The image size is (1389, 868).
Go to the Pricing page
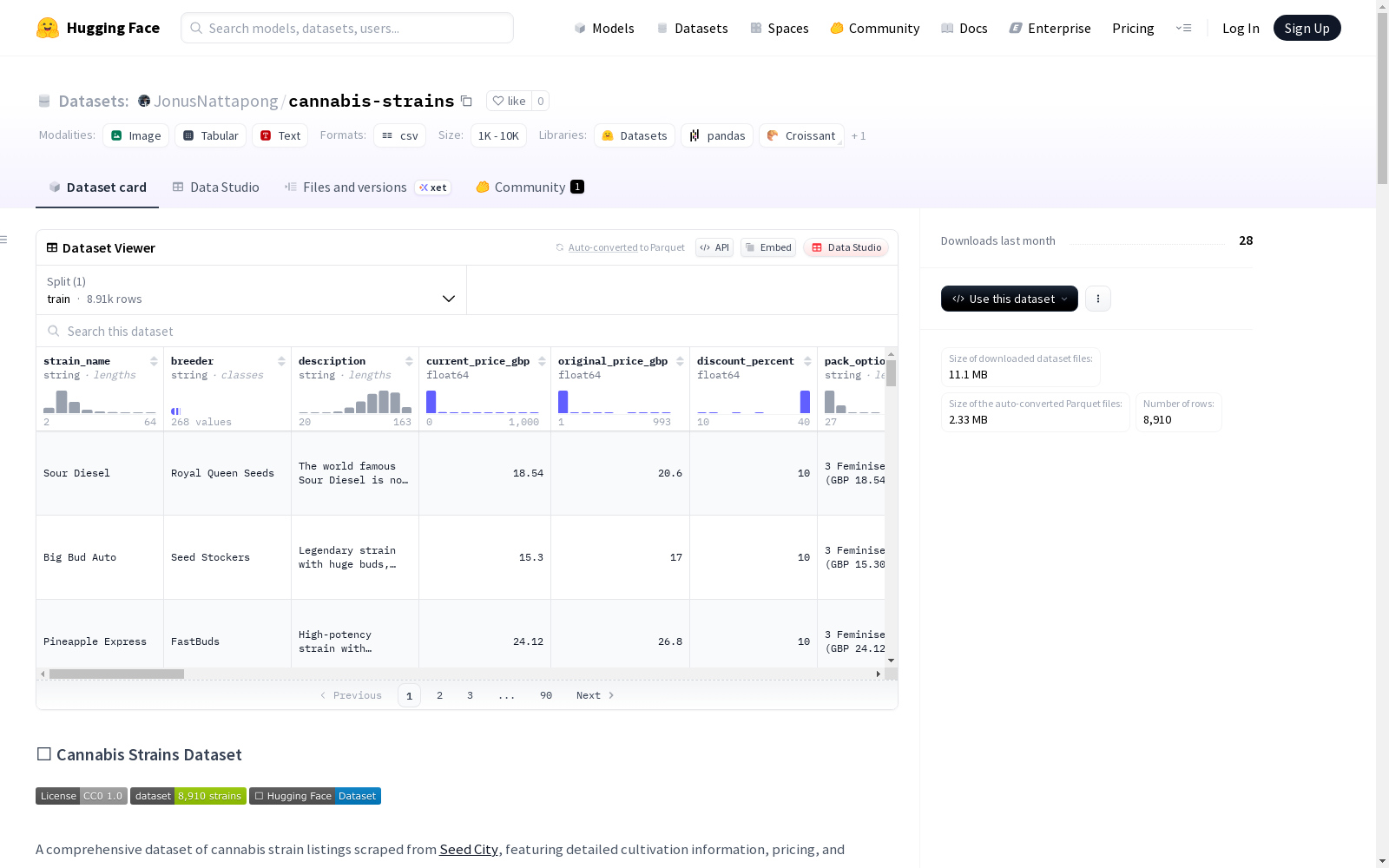tap(1133, 28)
